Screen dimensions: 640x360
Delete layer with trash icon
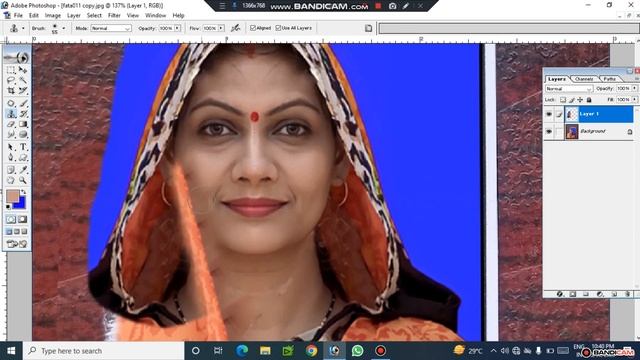coord(628,294)
